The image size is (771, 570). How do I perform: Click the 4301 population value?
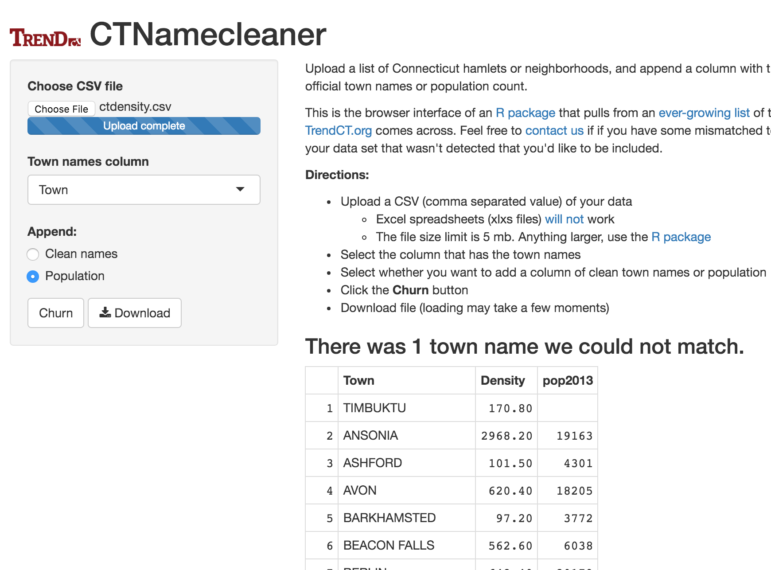(578, 463)
